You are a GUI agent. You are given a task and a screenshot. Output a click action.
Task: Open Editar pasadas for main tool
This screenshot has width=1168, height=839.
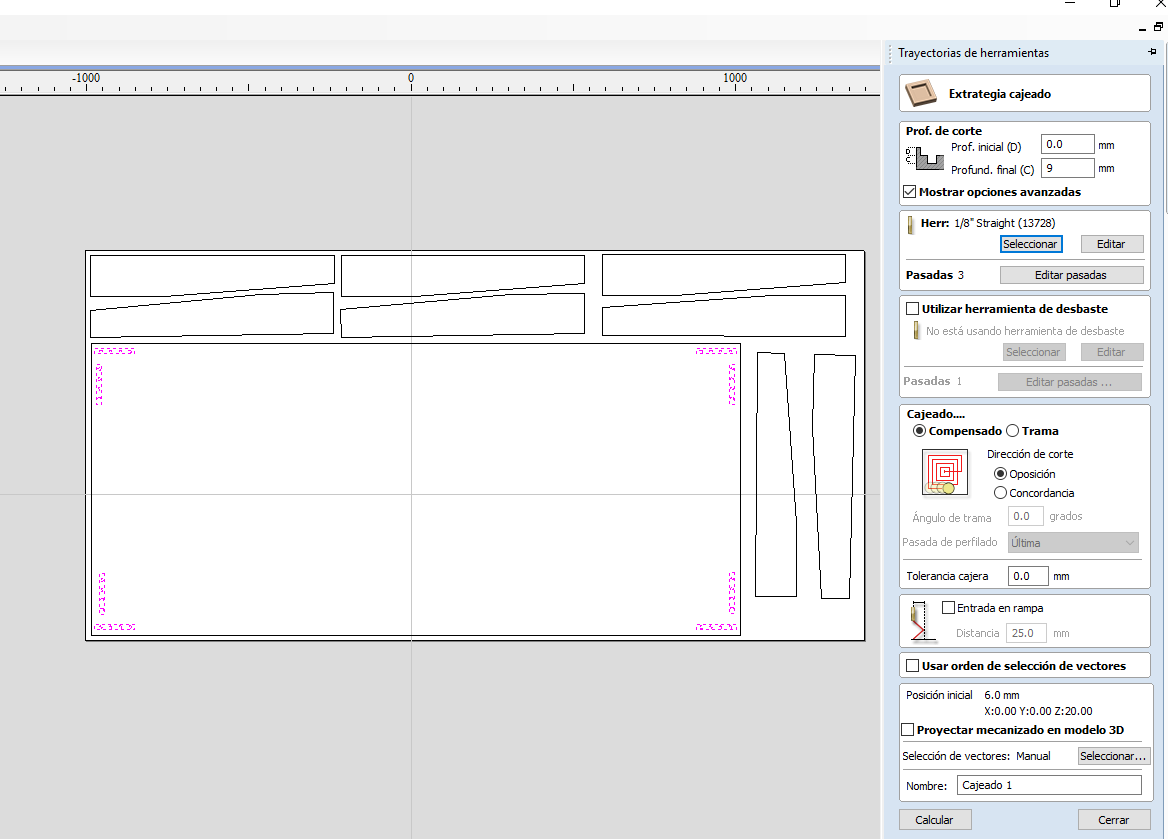click(x=1070, y=275)
